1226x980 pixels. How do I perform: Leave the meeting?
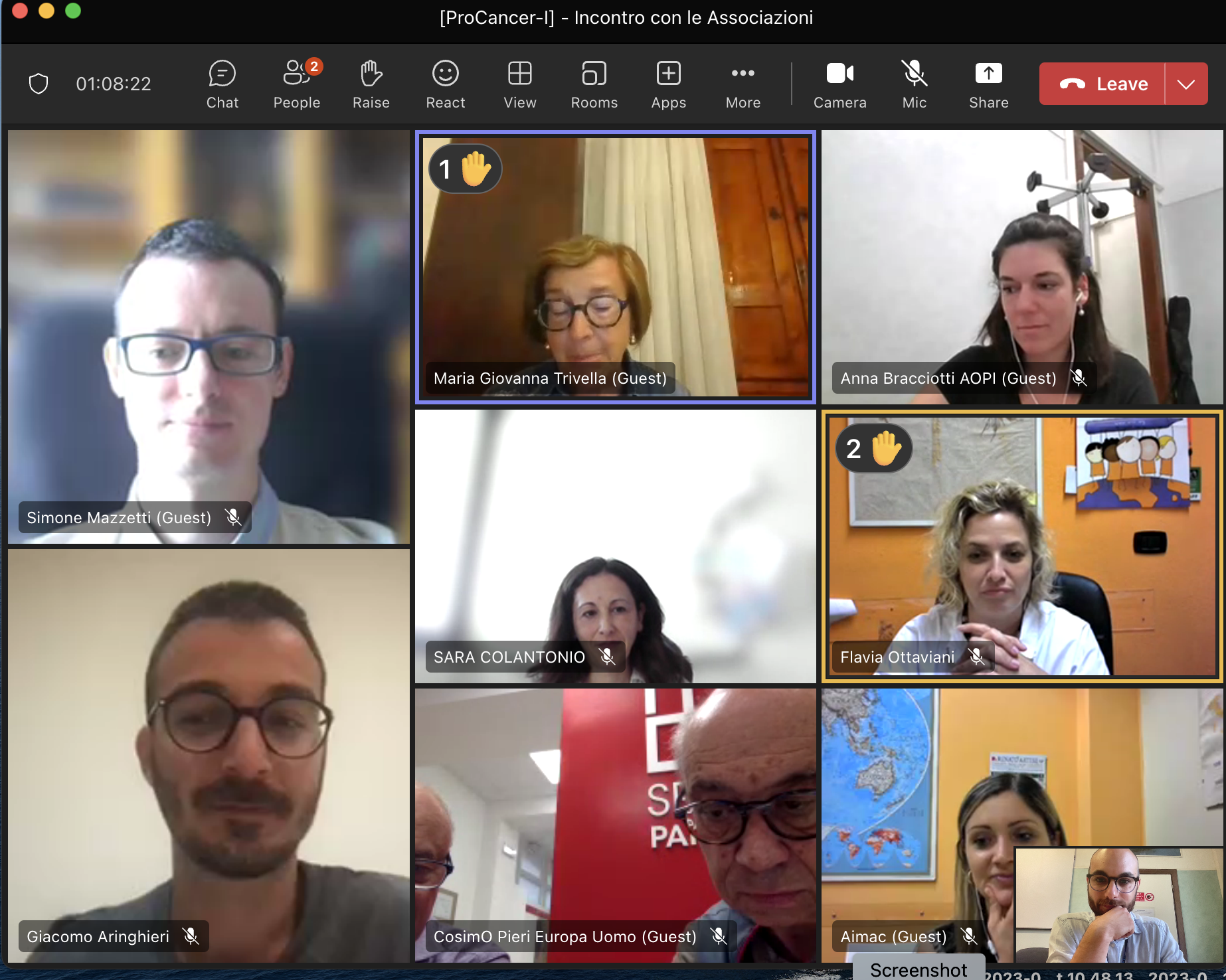pyautogui.click(x=1102, y=84)
